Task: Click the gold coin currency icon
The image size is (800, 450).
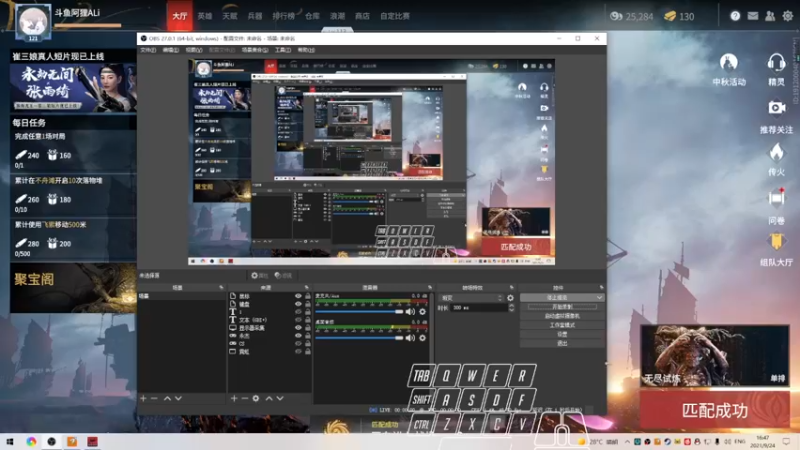Action: point(670,16)
